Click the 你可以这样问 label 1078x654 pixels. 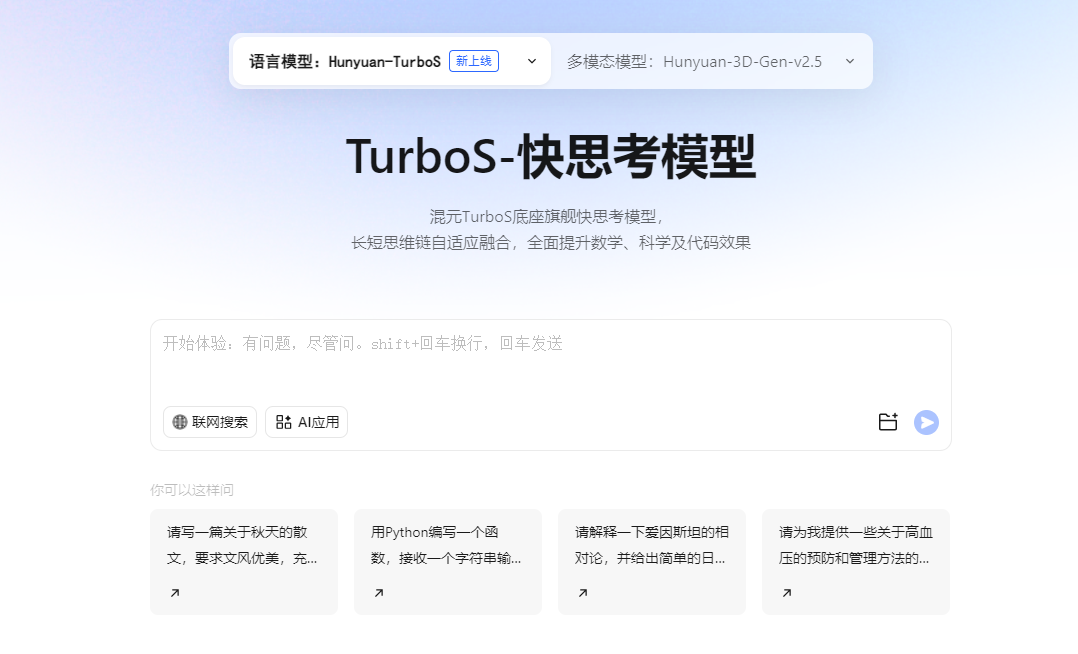pyautogui.click(x=192, y=490)
